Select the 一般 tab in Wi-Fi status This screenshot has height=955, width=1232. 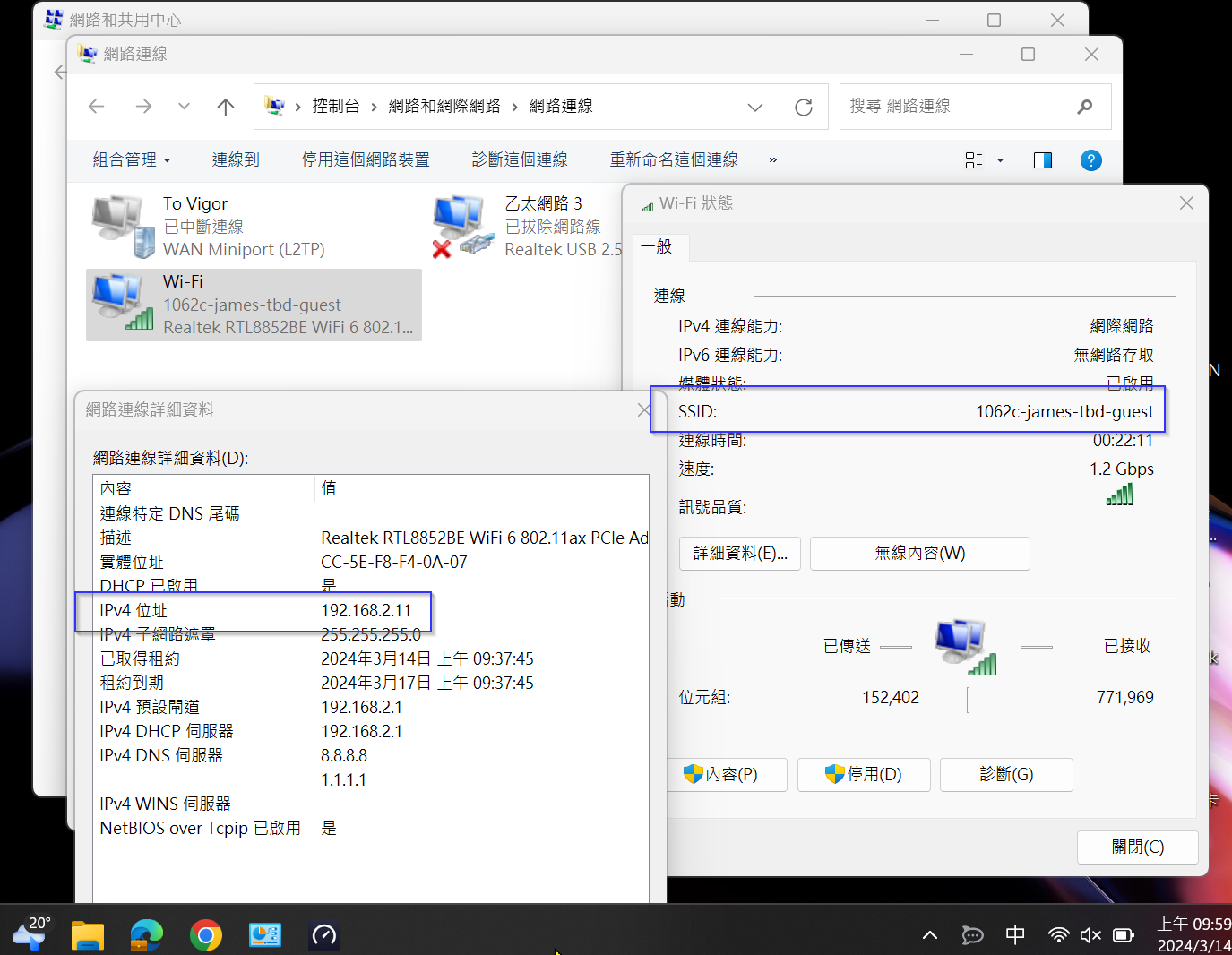[x=657, y=247]
